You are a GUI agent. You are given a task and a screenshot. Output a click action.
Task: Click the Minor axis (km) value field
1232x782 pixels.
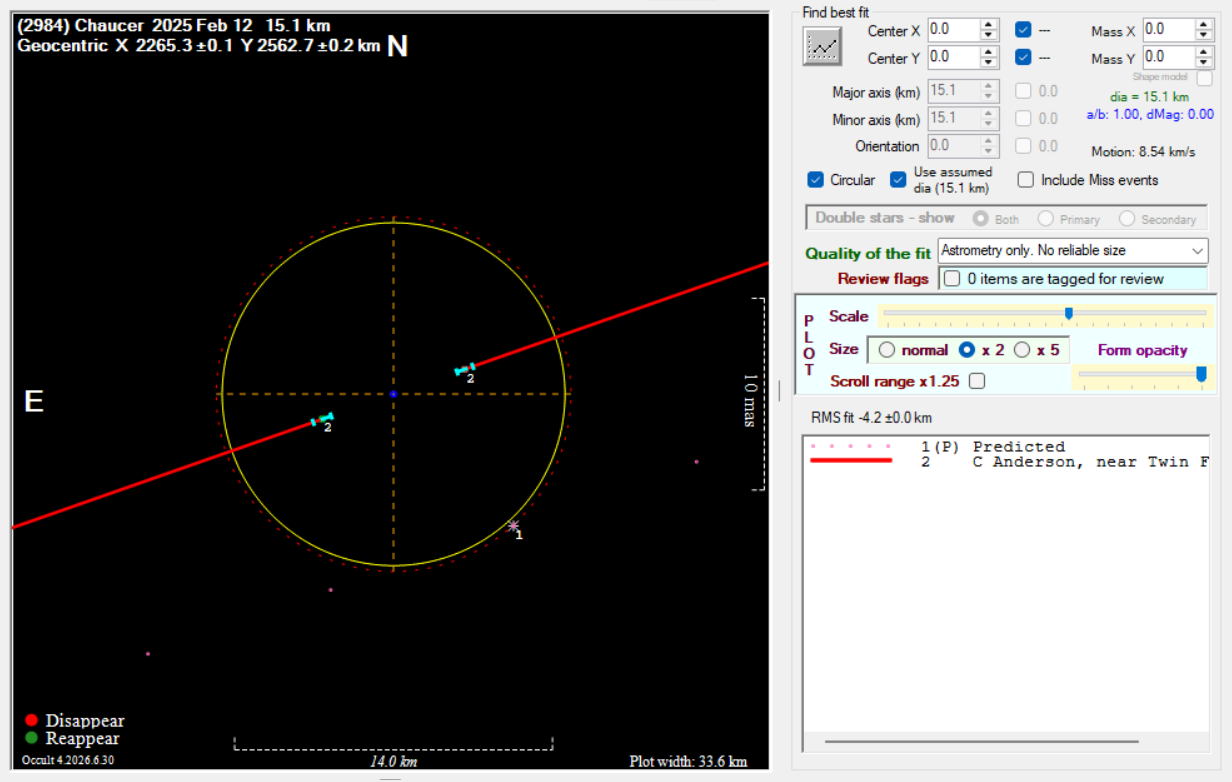coord(954,118)
